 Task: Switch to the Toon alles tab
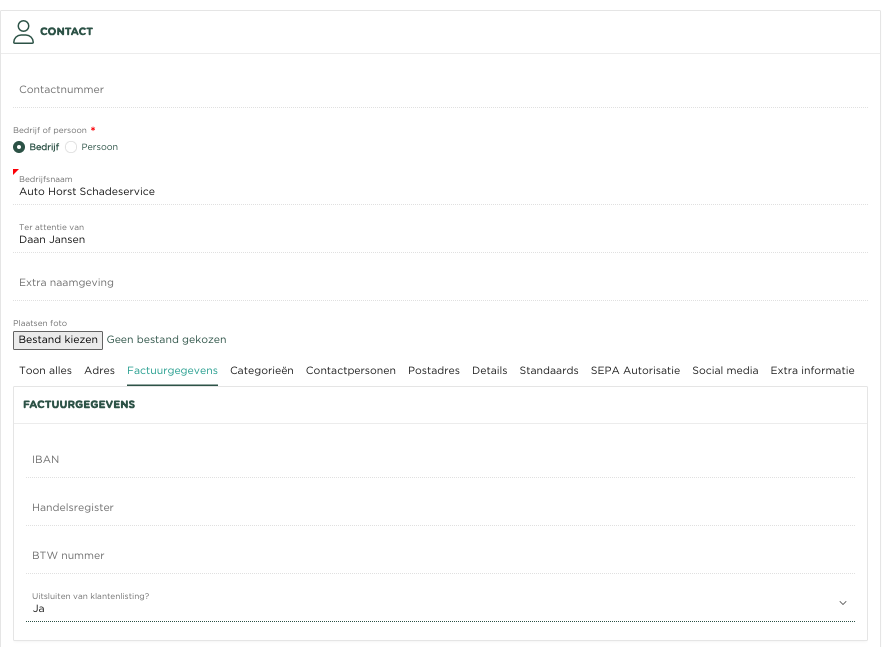(x=45, y=370)
